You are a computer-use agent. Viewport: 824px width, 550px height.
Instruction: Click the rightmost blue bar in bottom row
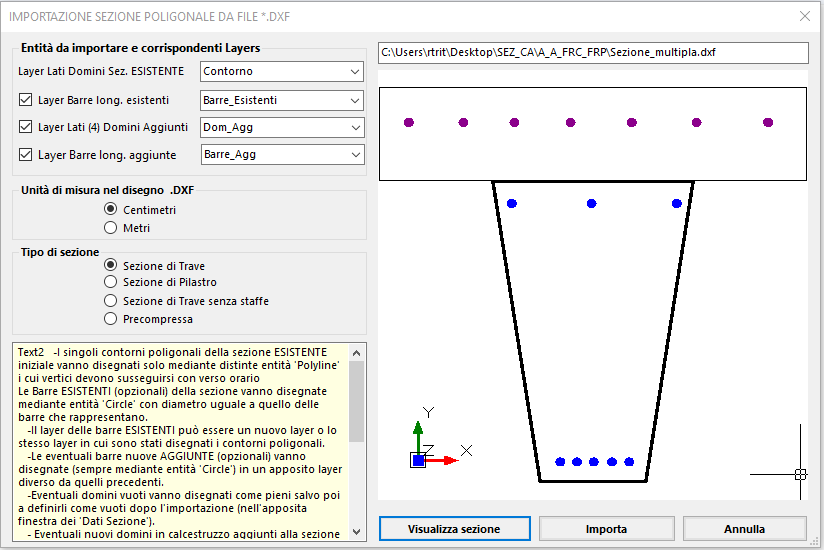point(629,462)
